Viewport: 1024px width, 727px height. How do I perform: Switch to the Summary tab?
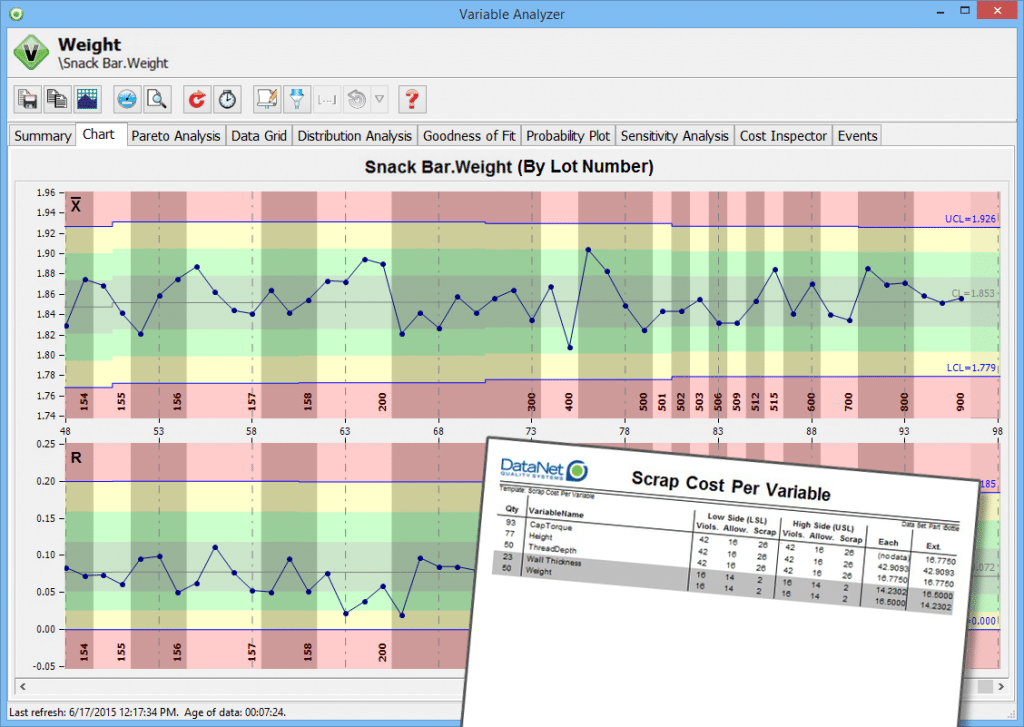(42, 136)
